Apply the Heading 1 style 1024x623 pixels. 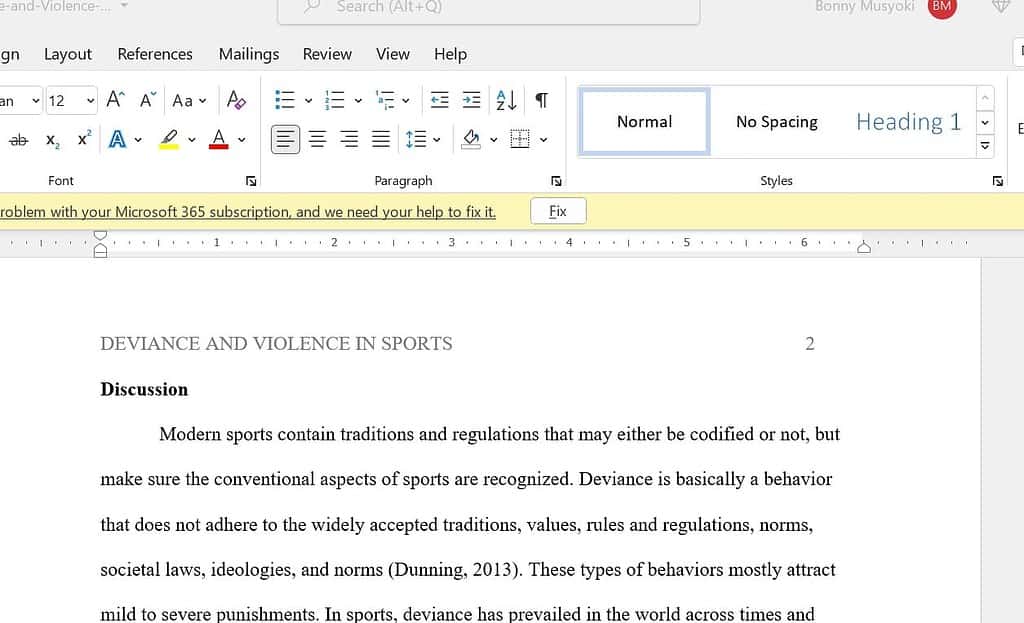[x=908, y=121]
